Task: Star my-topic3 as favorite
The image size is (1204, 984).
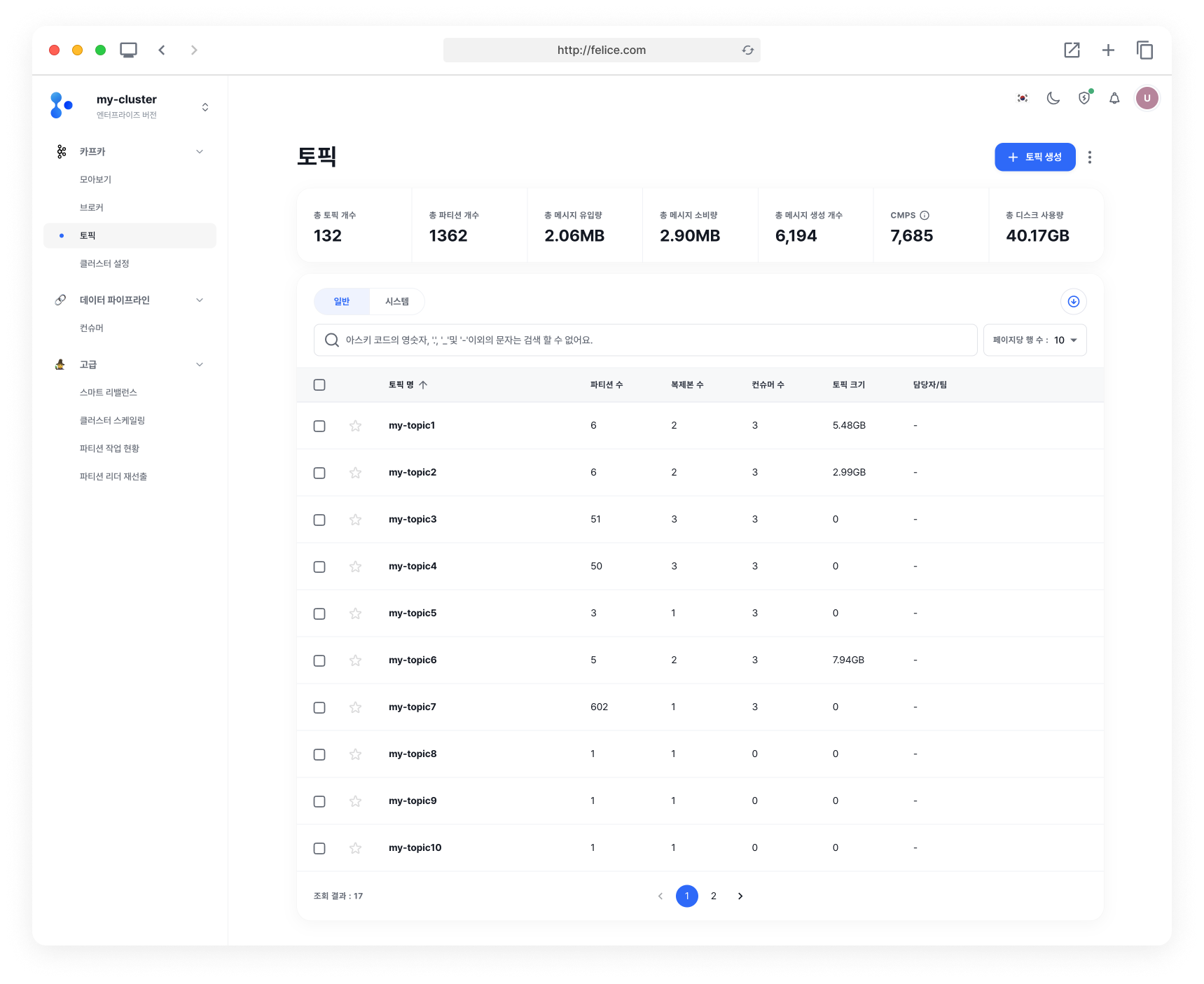Action: pos(355,520)
